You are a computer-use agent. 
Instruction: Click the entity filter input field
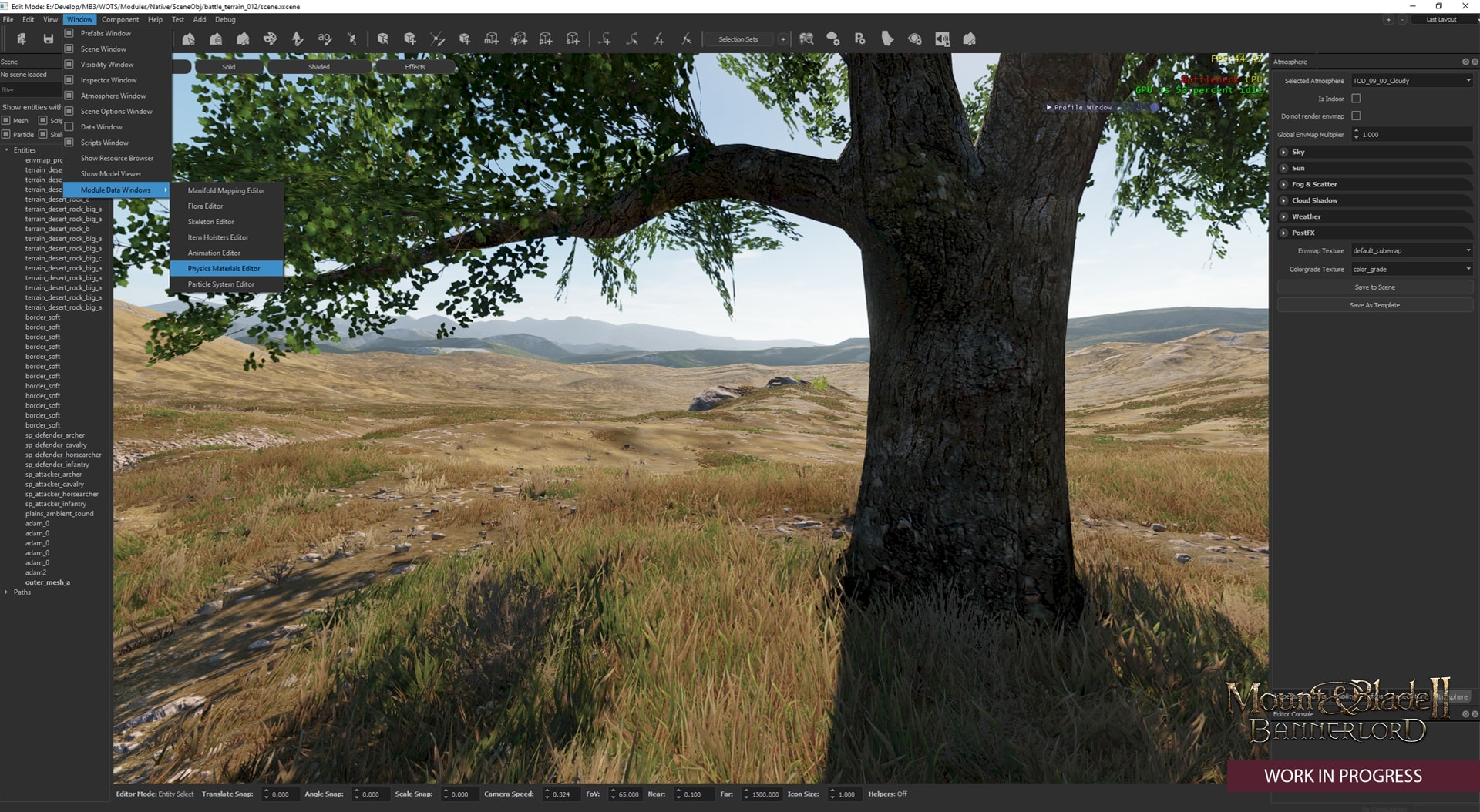point(31,90)
